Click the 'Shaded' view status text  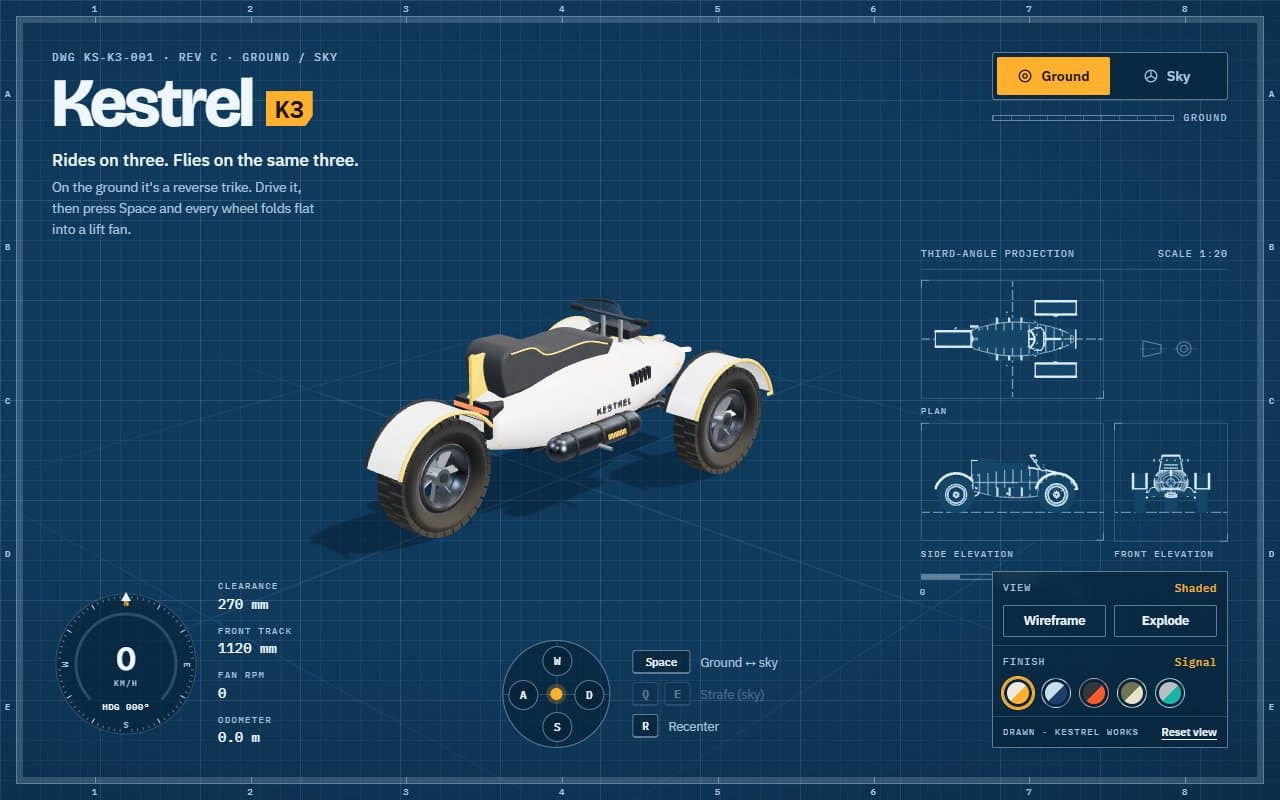(x=1195, y=588)
